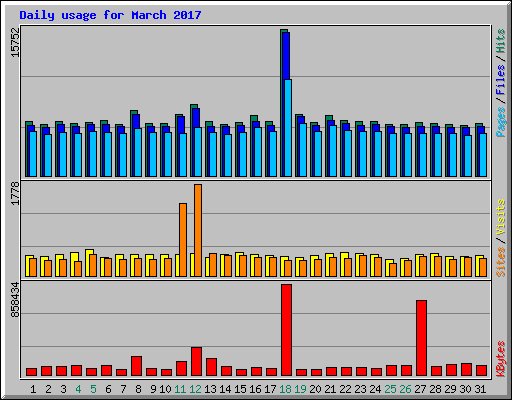Click green day label 19 on the x-axis
This screenshot has width=512, height=400.
pyautogui.click(x=300, y=389)
